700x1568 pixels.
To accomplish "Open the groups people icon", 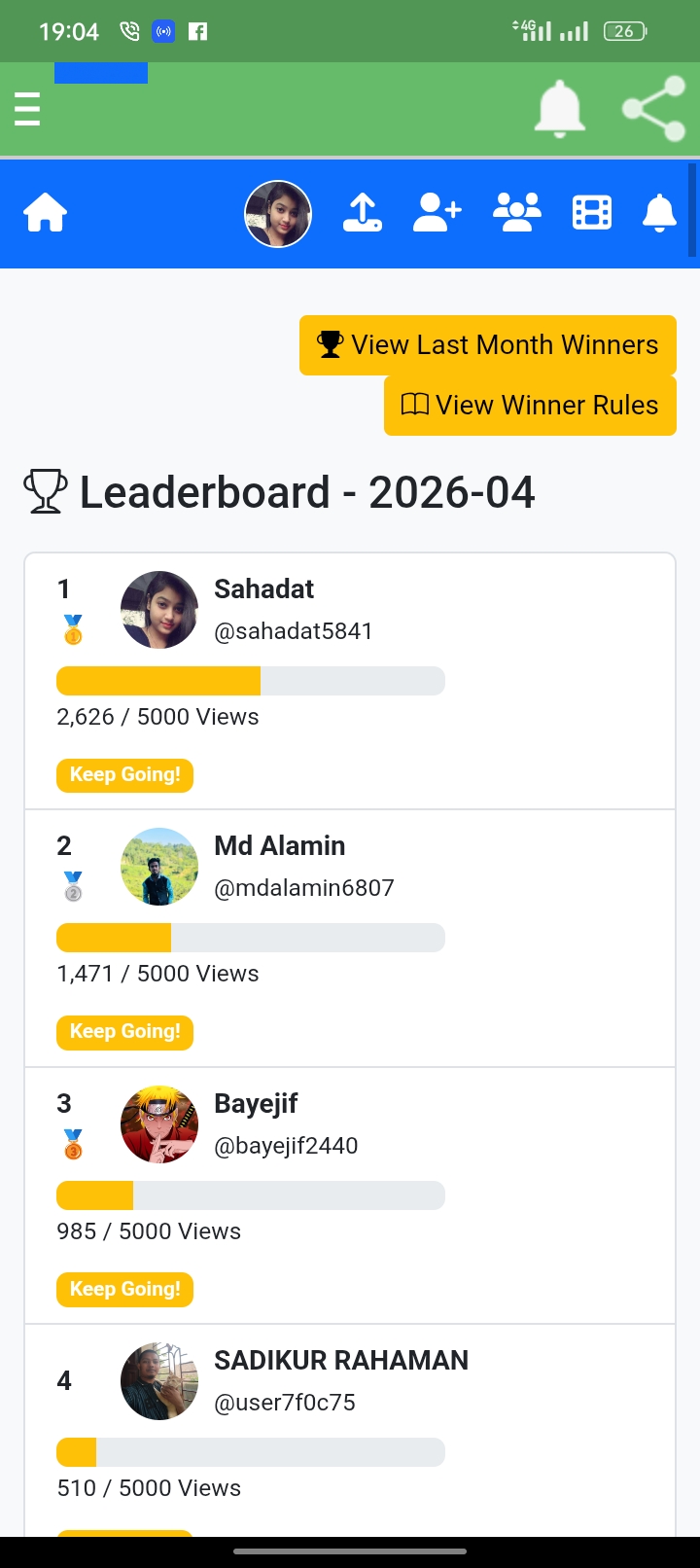I will pos(517,213).
